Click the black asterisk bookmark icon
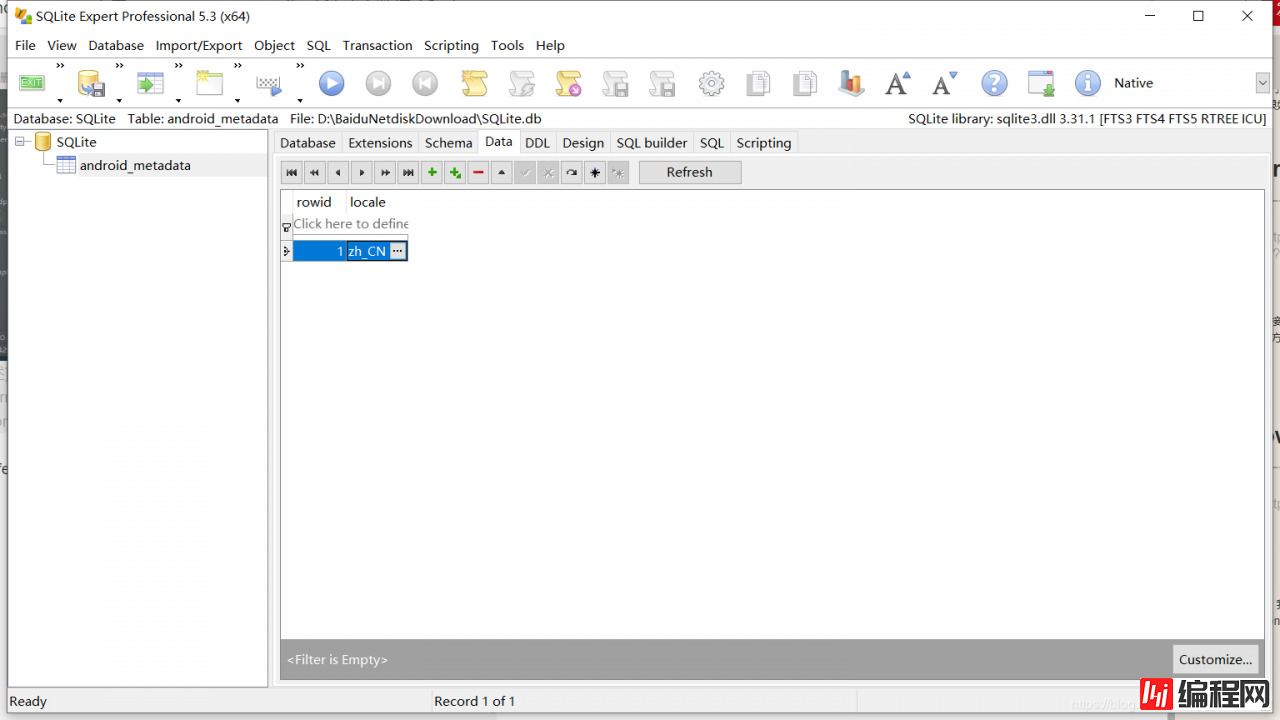Screen dimensions: 1280x720 click(595, 172)
